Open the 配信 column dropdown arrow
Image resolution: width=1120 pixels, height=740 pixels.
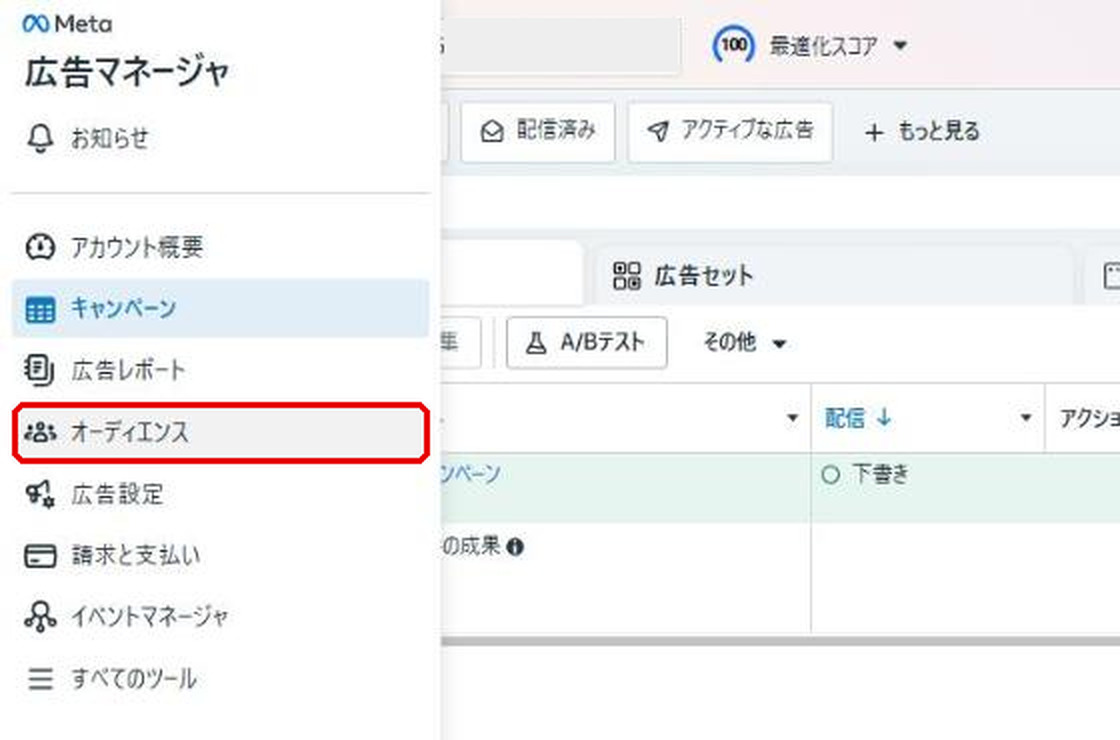[x=1026, y=418]
